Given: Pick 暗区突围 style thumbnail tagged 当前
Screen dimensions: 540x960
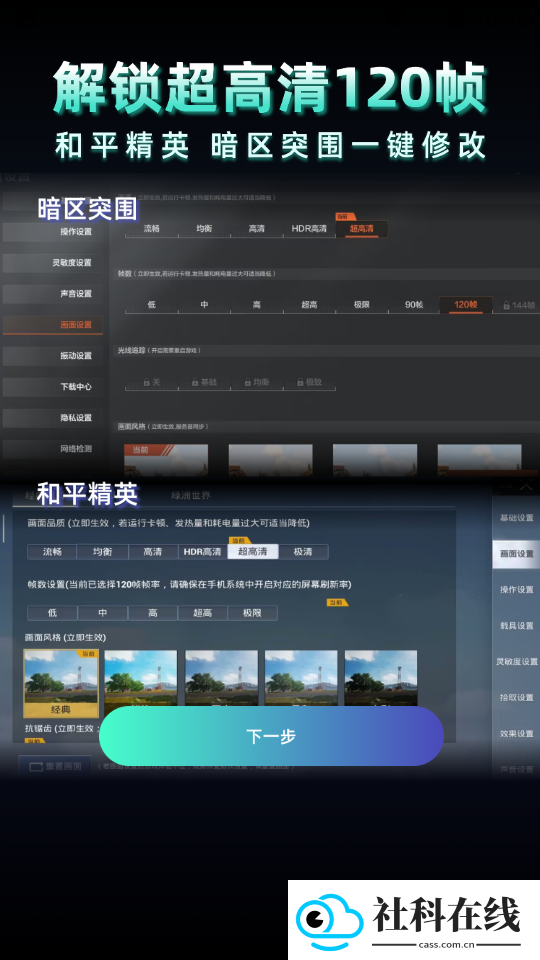Looking at the screenshot, I should point(166,459).
